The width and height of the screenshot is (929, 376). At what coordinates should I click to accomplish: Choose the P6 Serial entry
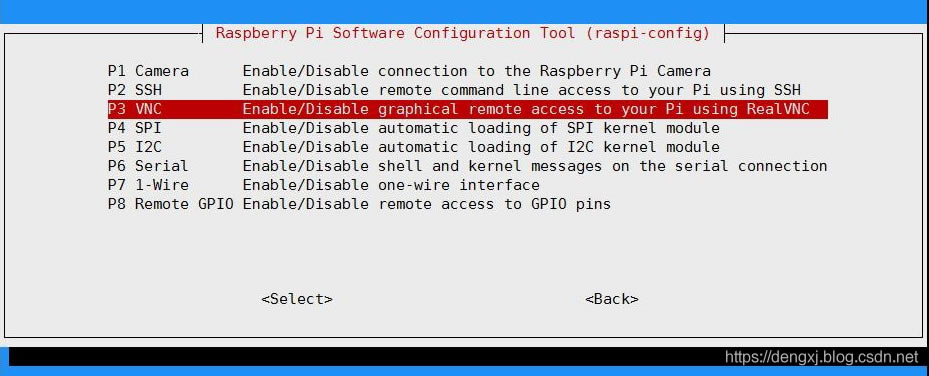pos(468,166)
